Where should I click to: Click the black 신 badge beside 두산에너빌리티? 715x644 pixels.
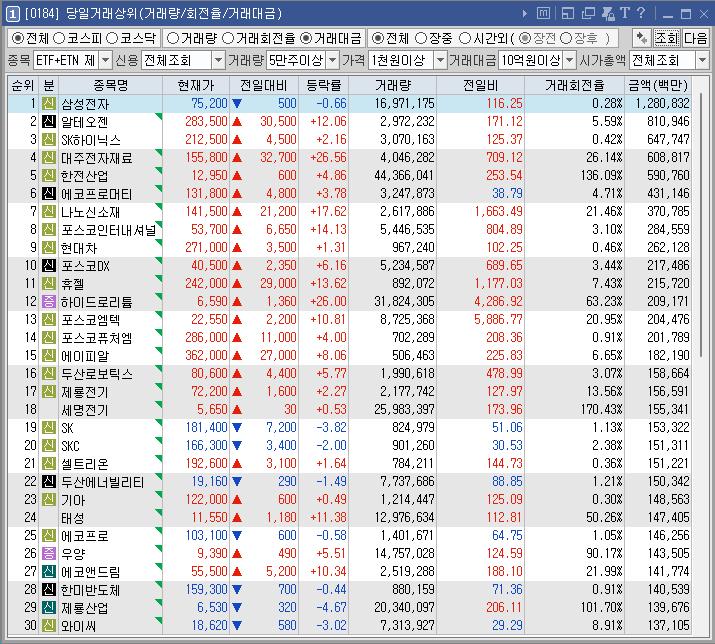pos(49,481)
